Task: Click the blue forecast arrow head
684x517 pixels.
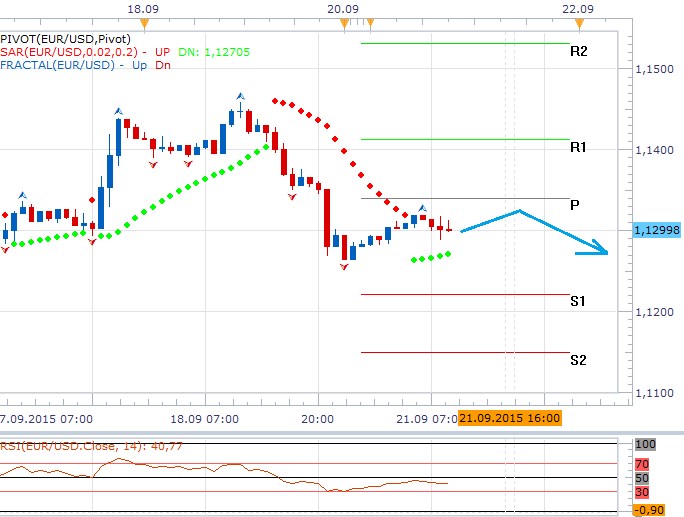Action: click(600, 252)
